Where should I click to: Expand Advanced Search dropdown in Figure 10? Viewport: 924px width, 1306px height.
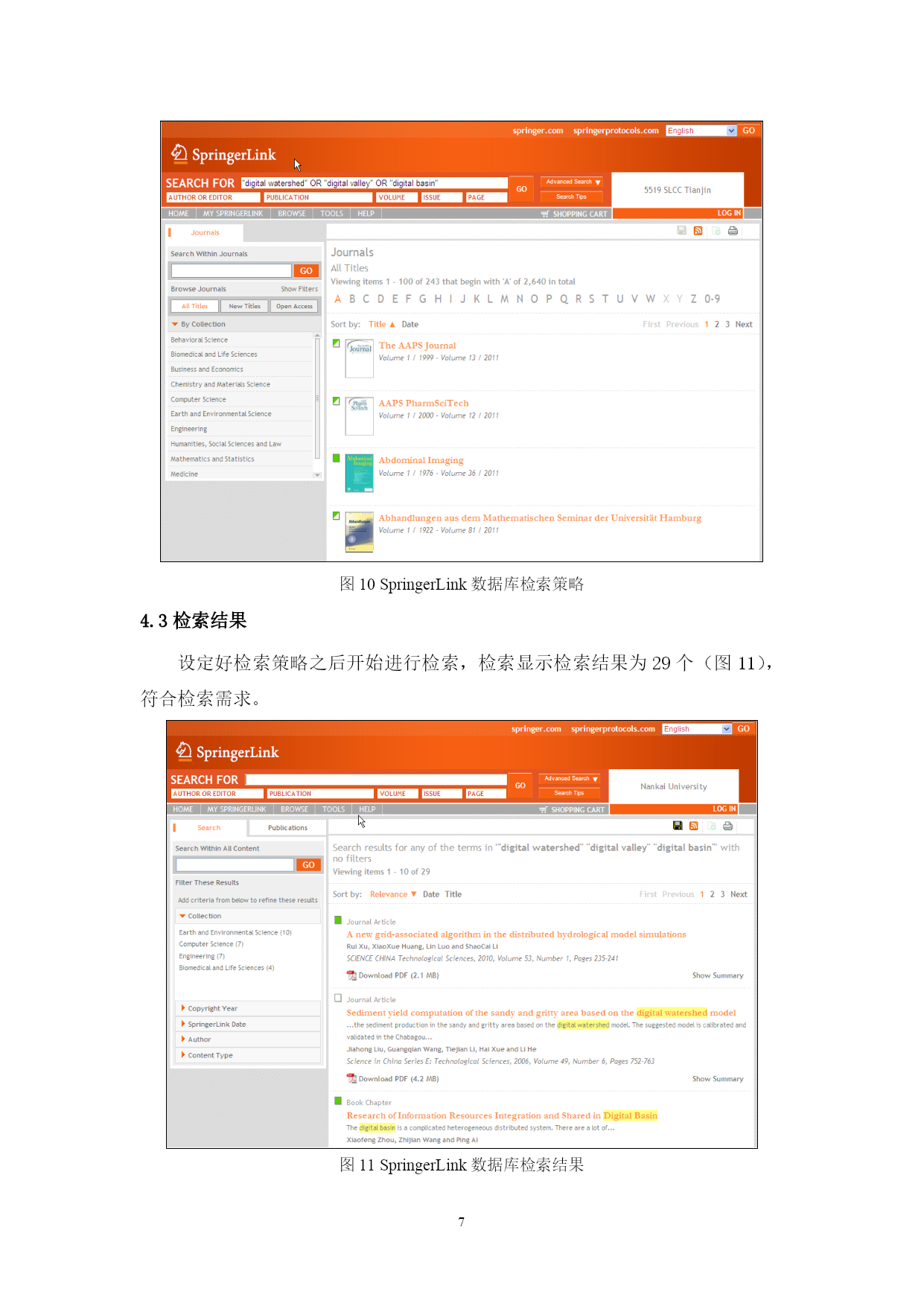pos(573,182)
